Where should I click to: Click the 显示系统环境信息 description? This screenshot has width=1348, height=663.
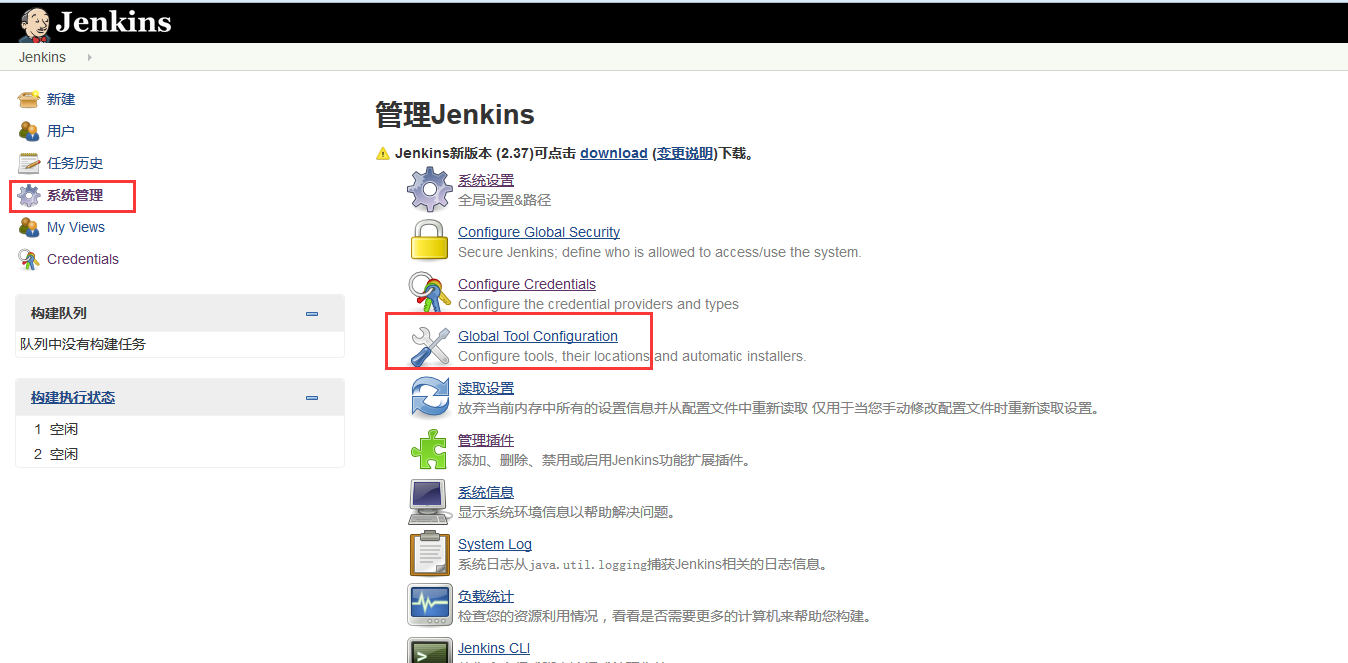pos(569,512)
